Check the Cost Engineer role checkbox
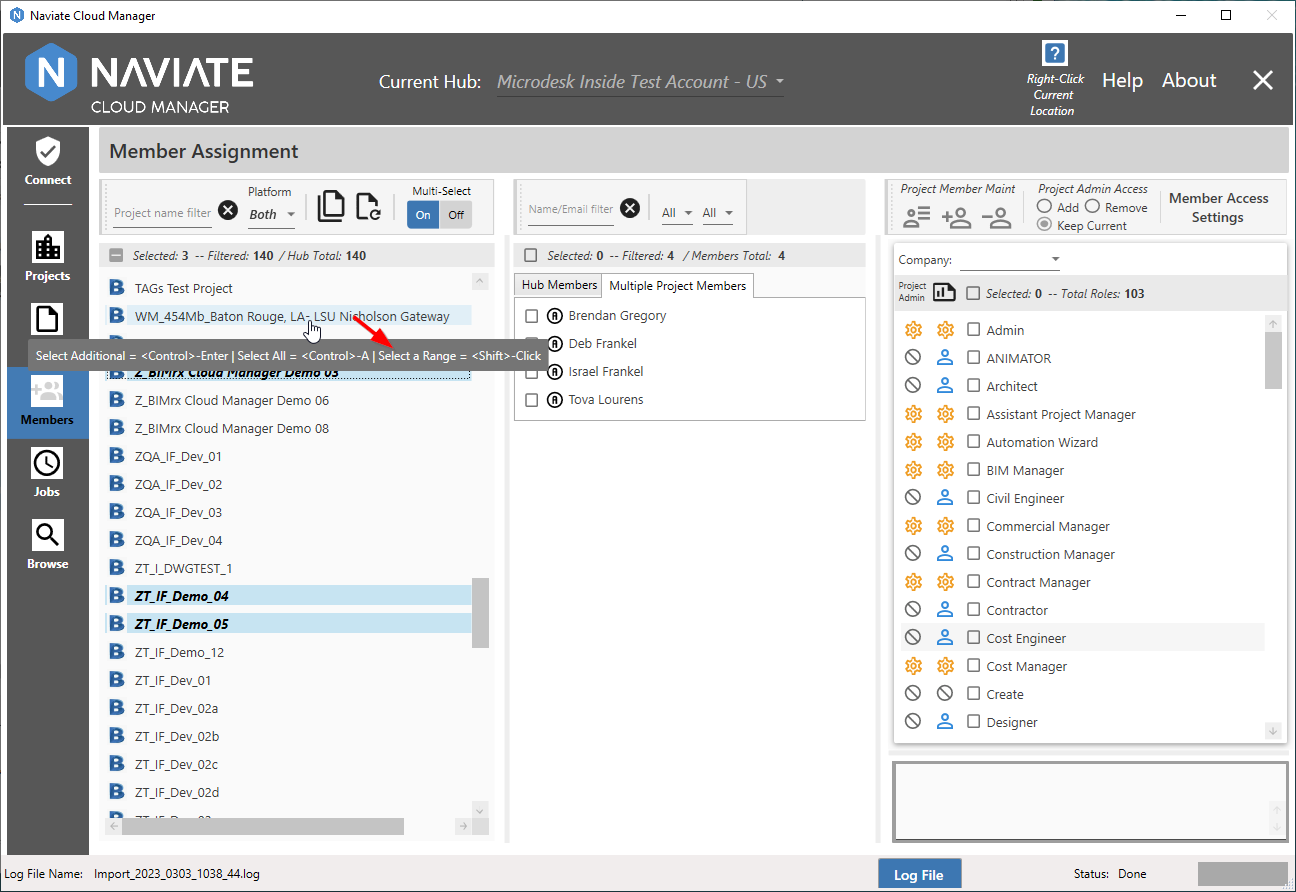 [973, 638]
